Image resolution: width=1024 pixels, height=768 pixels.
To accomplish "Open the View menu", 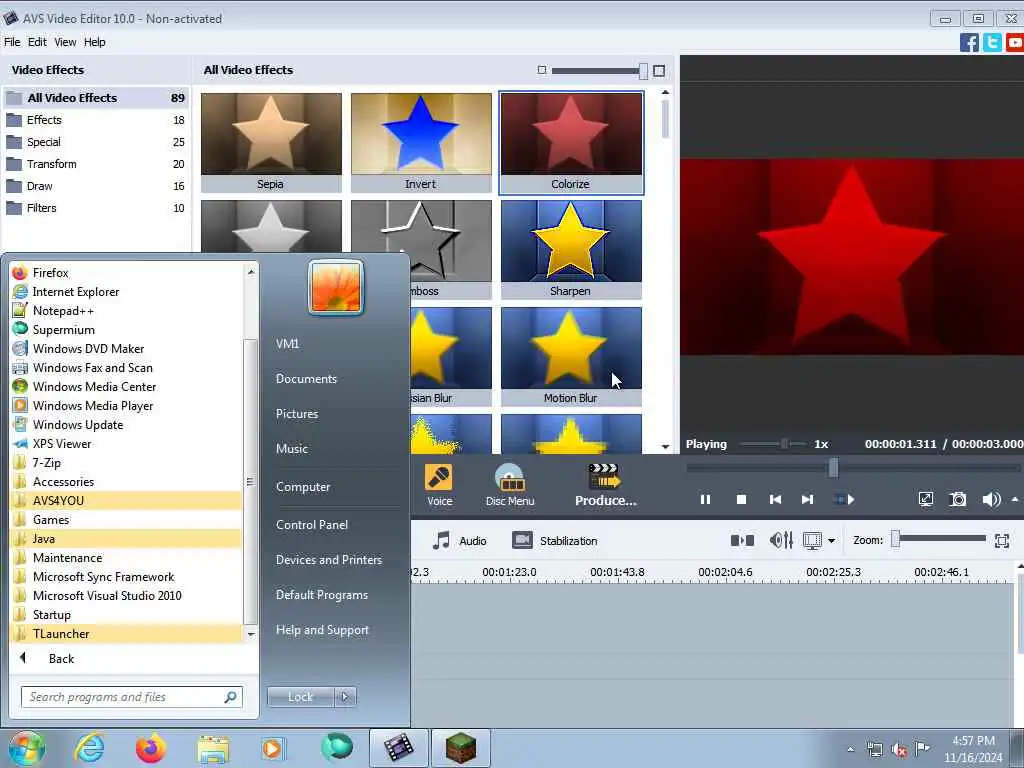I will tap(65, 42).
